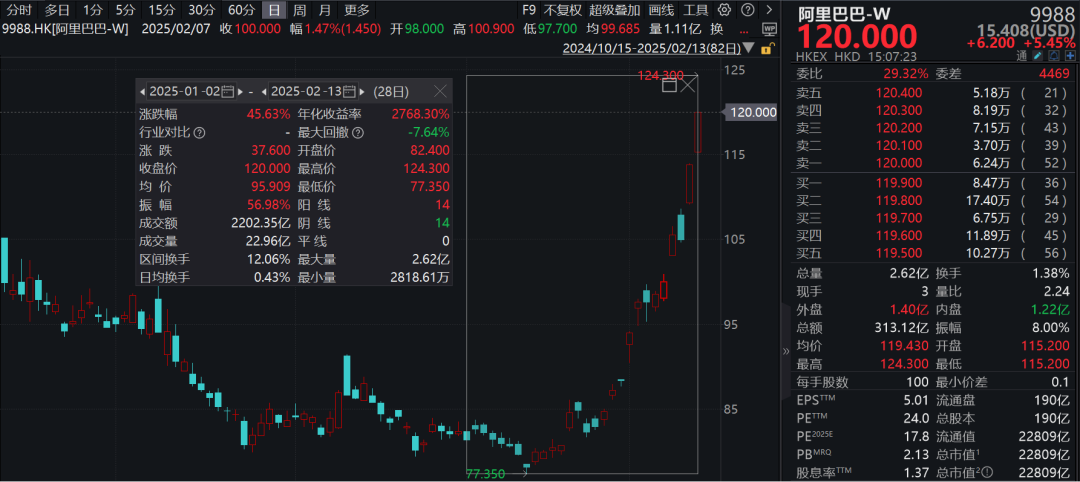Step the end date forward one day

coord(361,91)
